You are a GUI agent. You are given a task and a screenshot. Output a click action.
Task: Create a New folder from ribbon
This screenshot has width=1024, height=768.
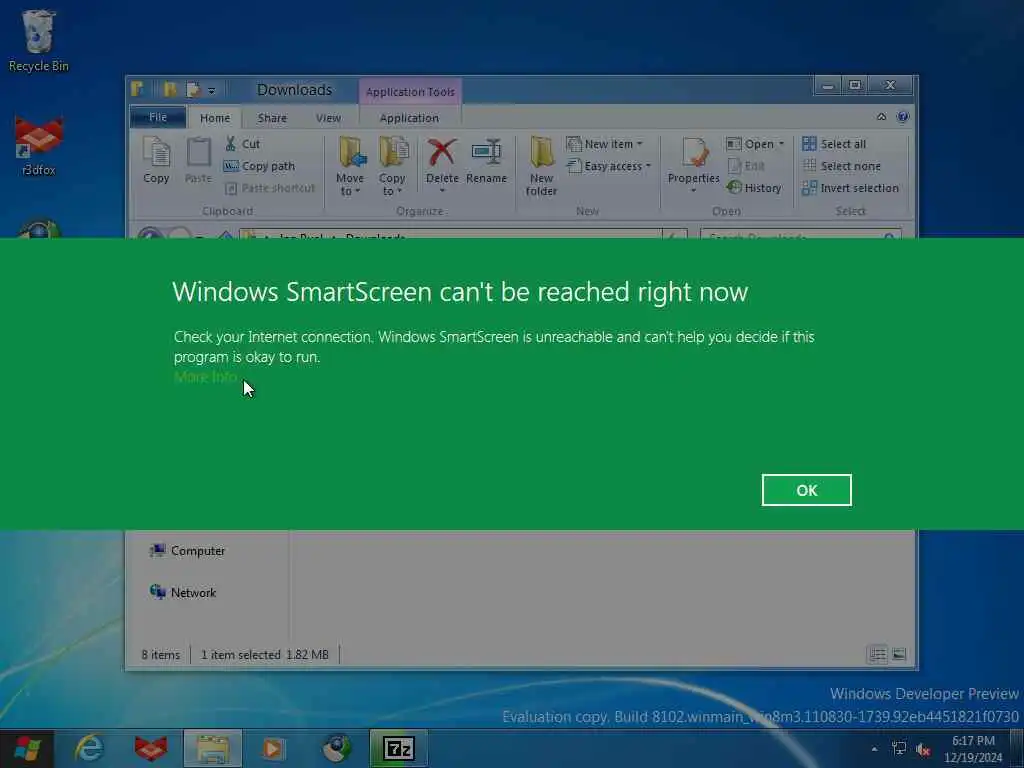(541, 166)
